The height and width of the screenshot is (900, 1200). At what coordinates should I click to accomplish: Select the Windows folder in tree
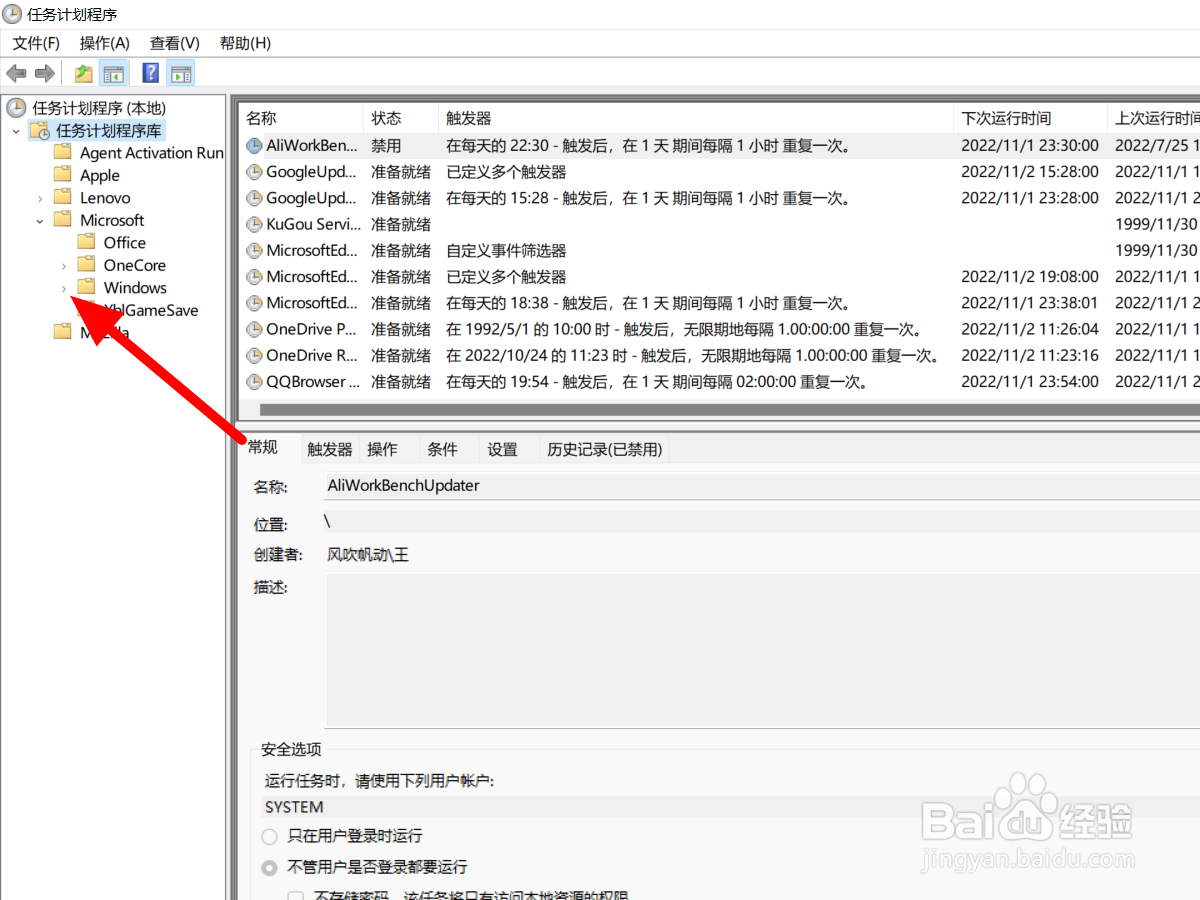point(135,288)
